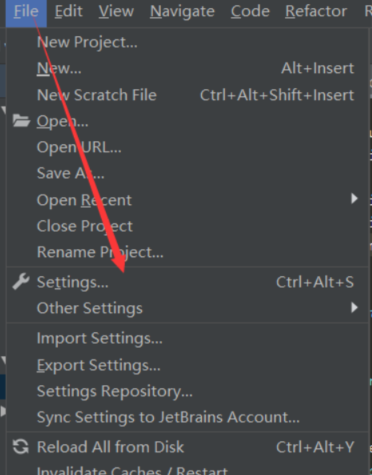Expand the Open Recent submenu arrow
This screenshot has height=475, width=372.
click(x=354, y=199)
